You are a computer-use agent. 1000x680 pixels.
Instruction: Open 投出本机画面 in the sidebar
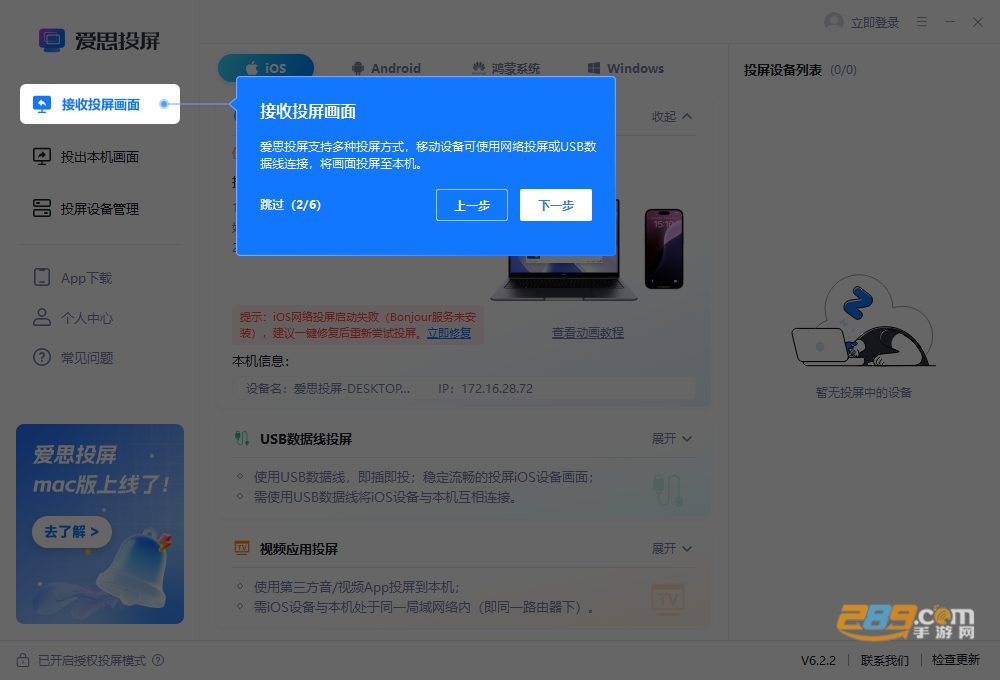click(x=99, y=156)
